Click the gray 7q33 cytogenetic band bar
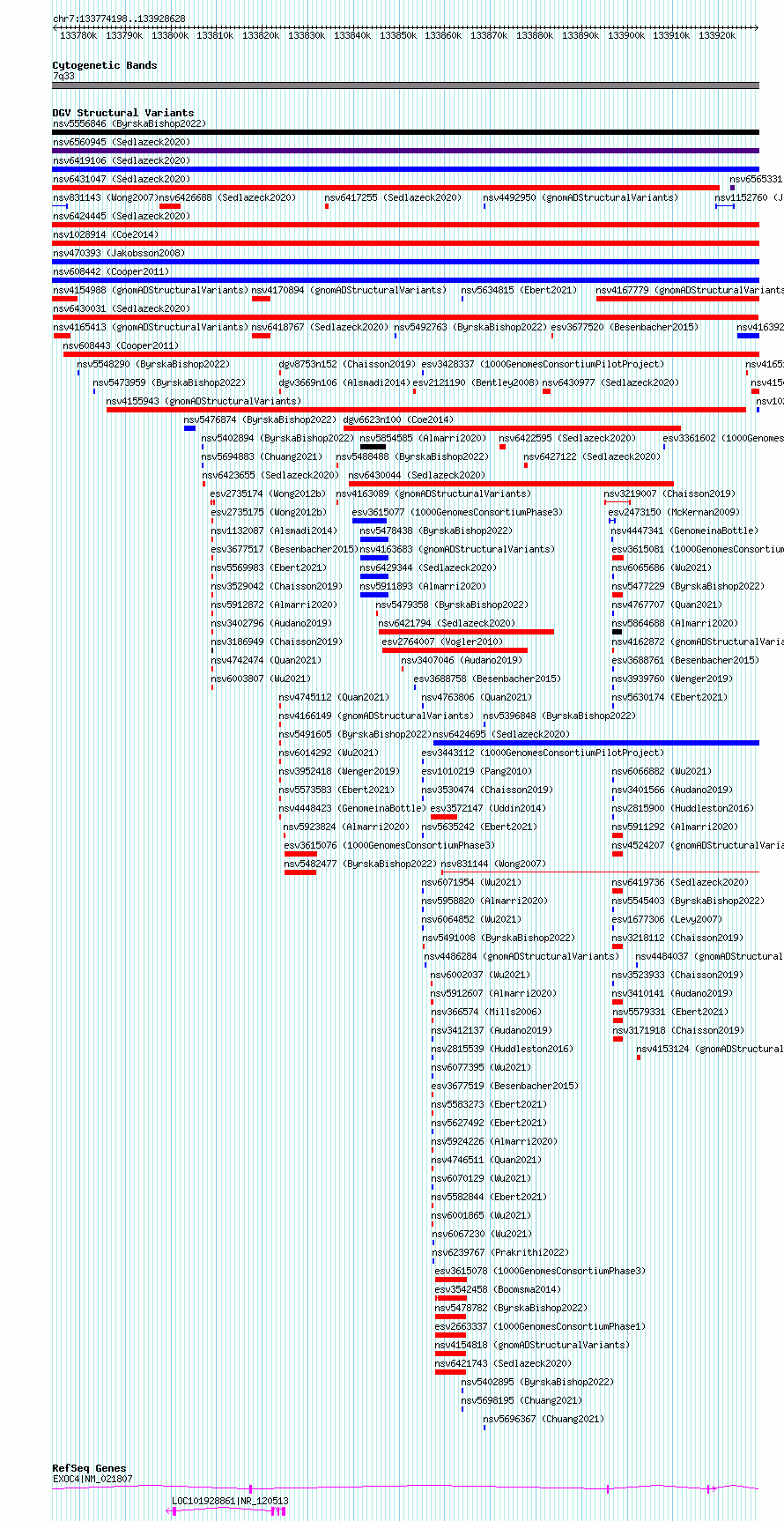 [405, 85]
